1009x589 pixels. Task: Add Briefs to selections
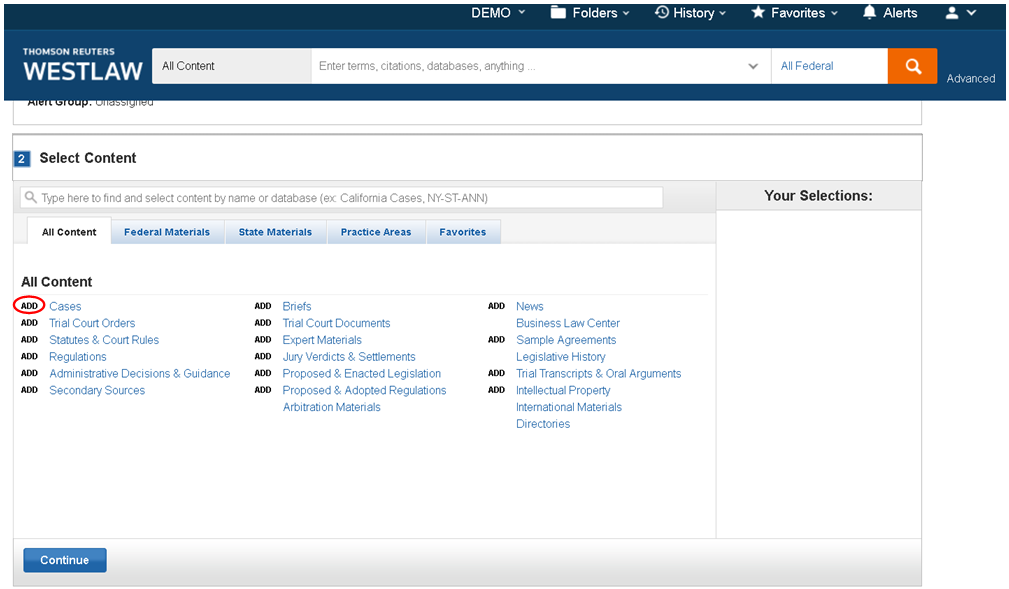(x=263, y=306)
